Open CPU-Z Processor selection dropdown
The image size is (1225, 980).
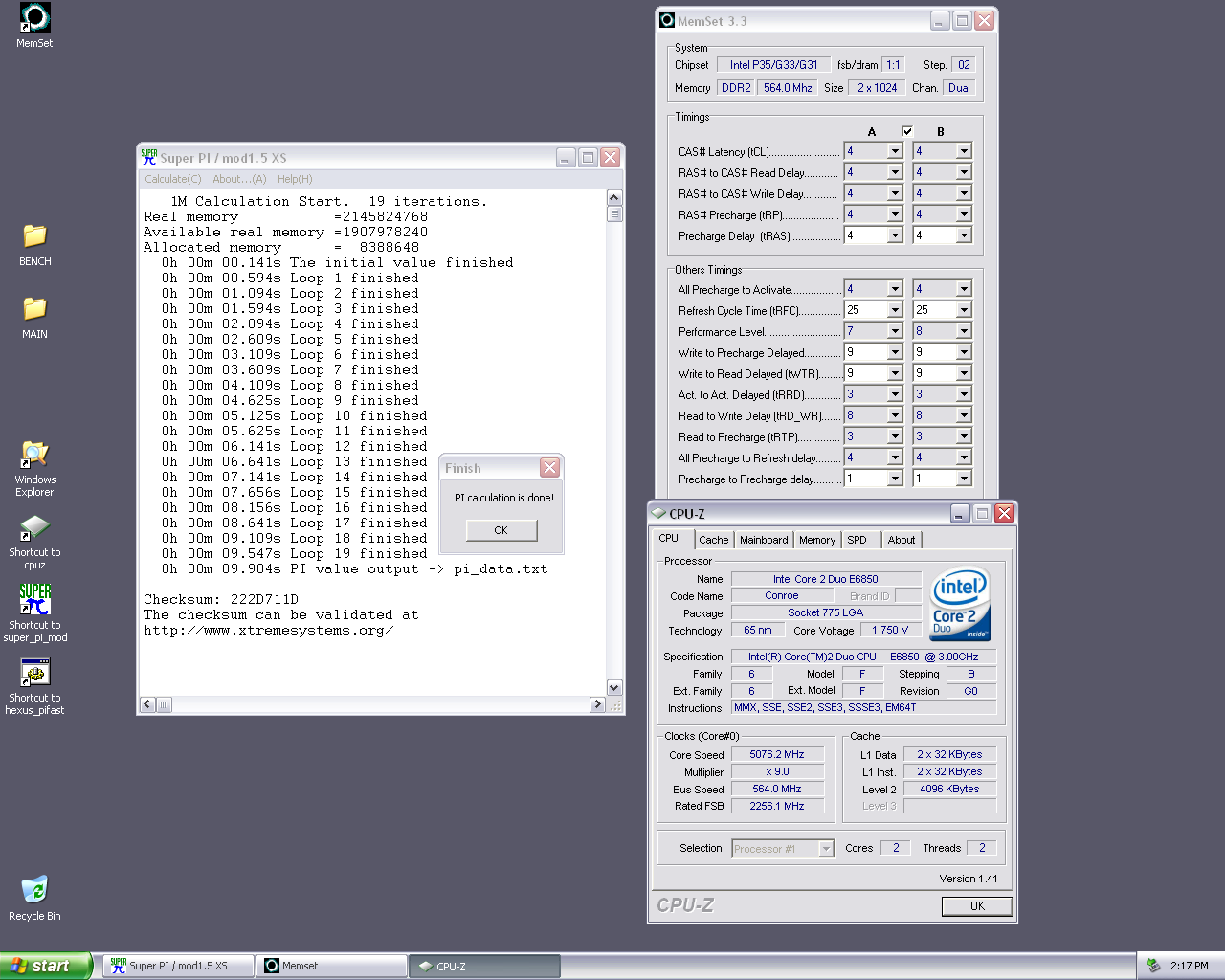[x=826, y=849]
